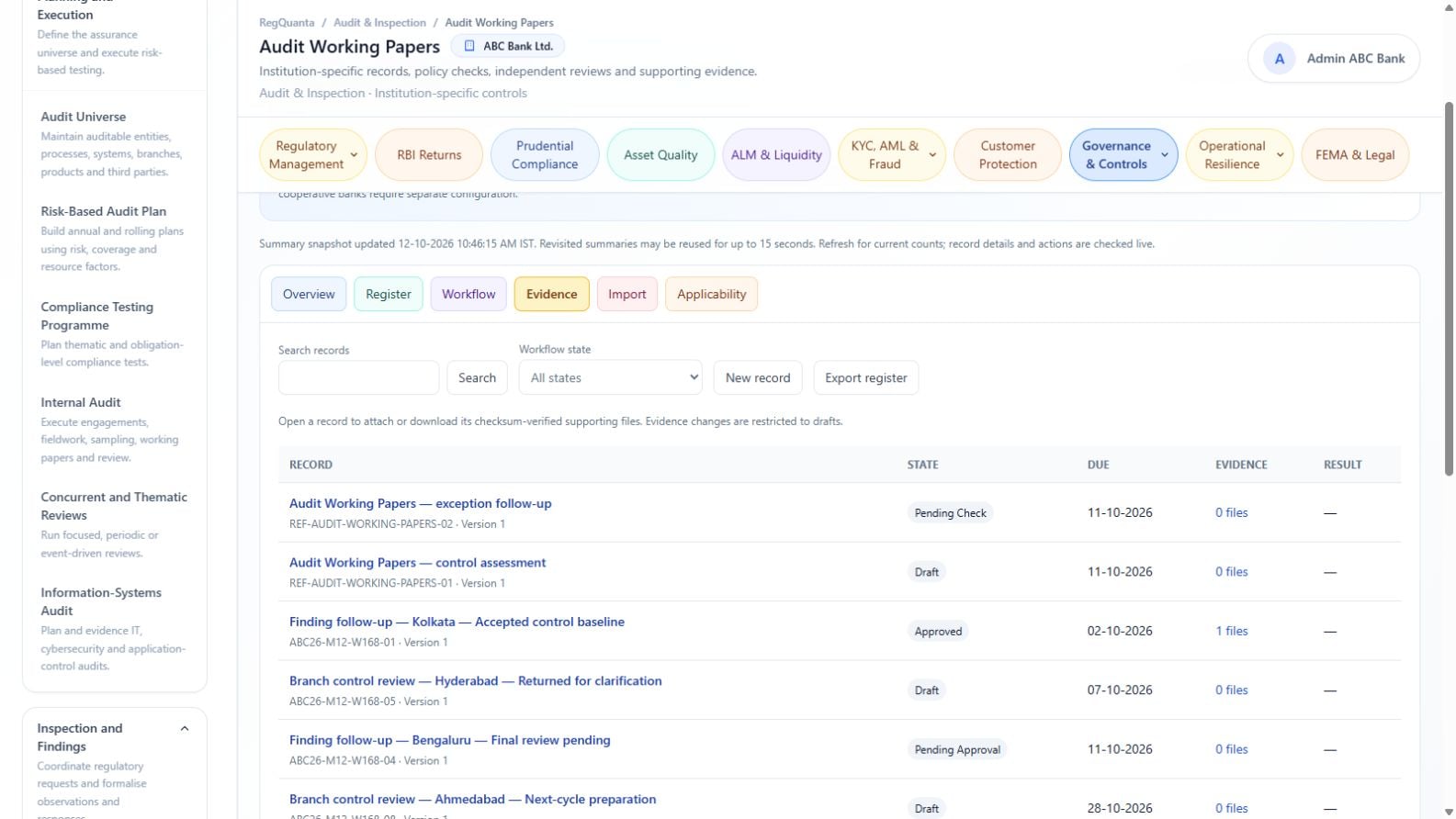Click the page vertical scrollbar
Viewport: 1456px width, 819px height.
click(x=1449, y=288)
